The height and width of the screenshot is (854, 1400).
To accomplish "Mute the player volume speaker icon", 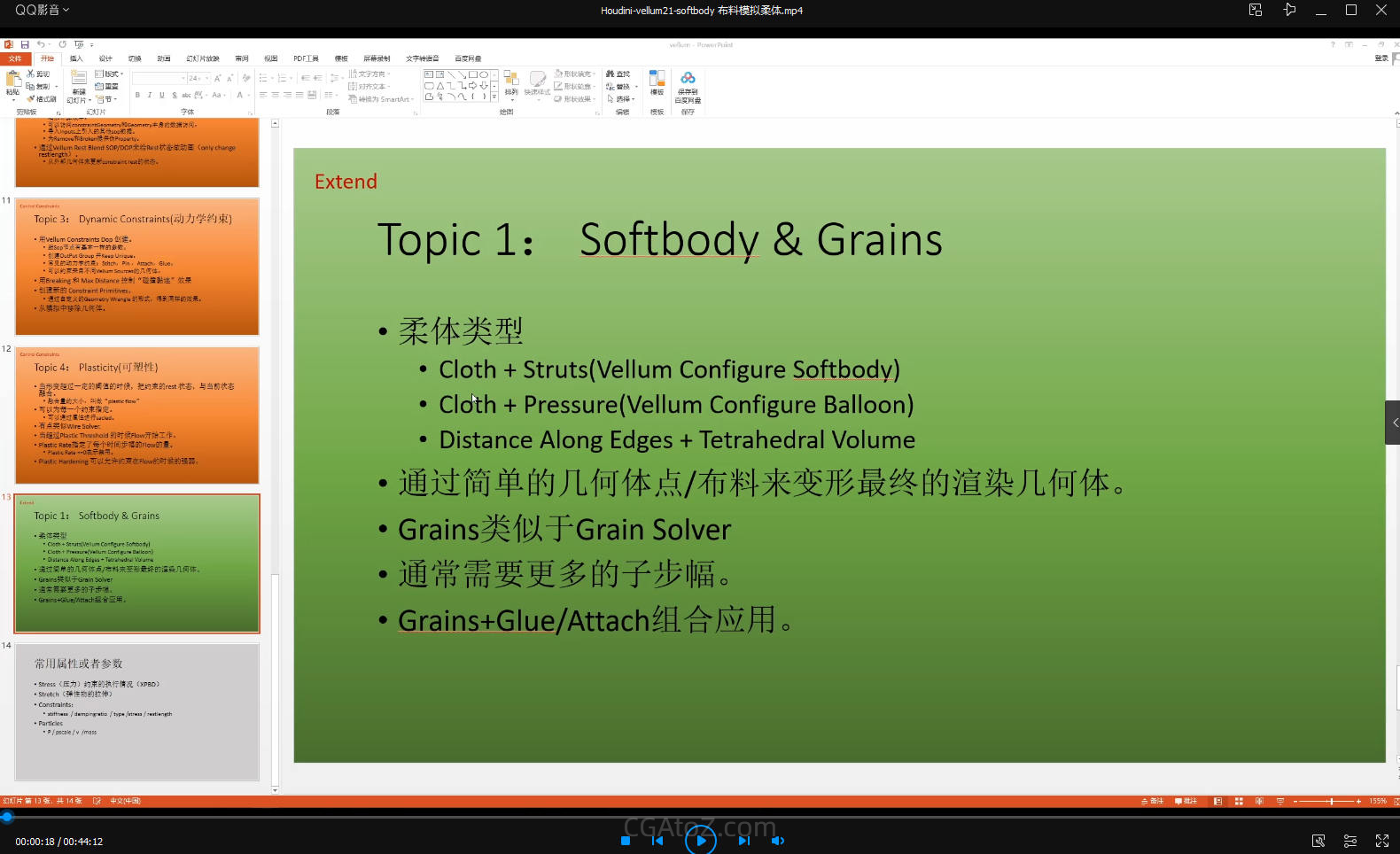I will [777, 841].
